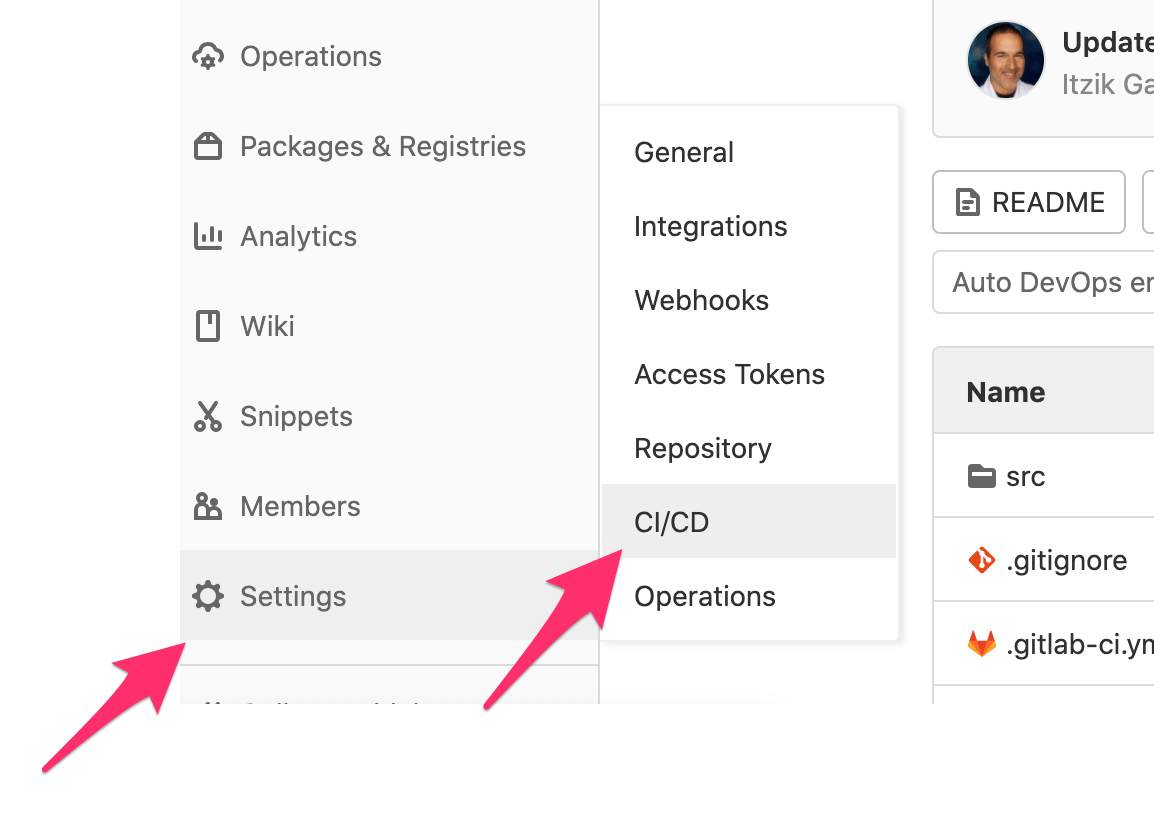Click the Snippets scissors icon
This screenshot has height=814, width=1154.
207,416
